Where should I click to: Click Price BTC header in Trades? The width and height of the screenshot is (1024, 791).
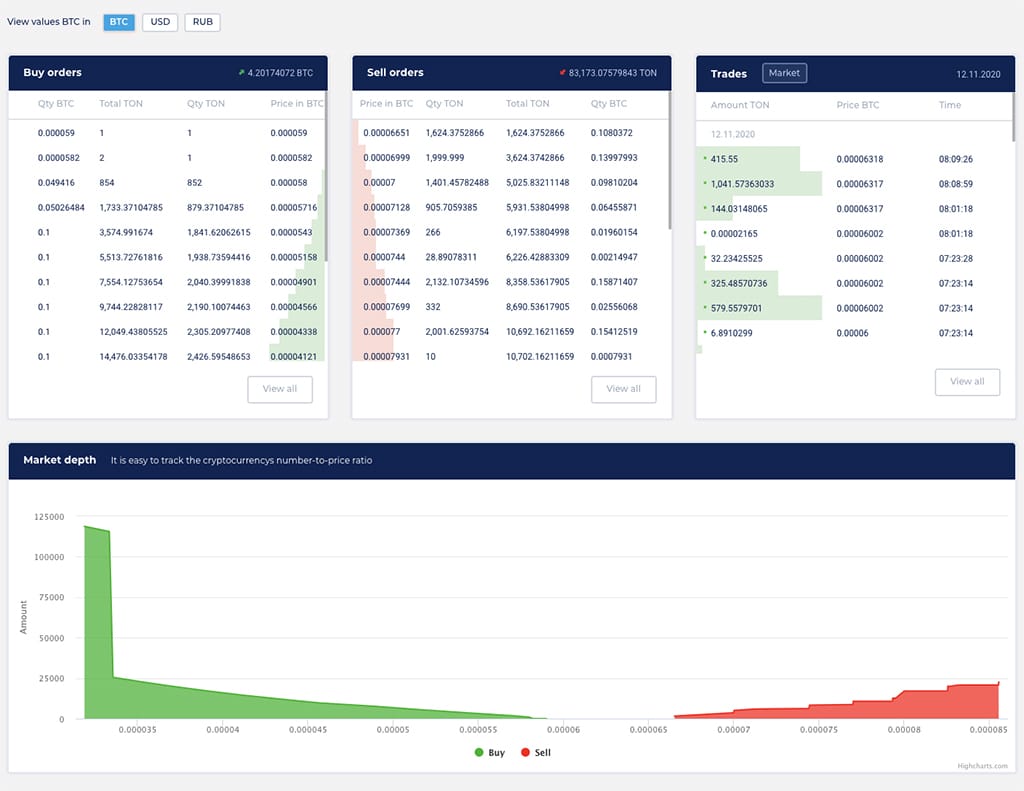click(857, 105)
